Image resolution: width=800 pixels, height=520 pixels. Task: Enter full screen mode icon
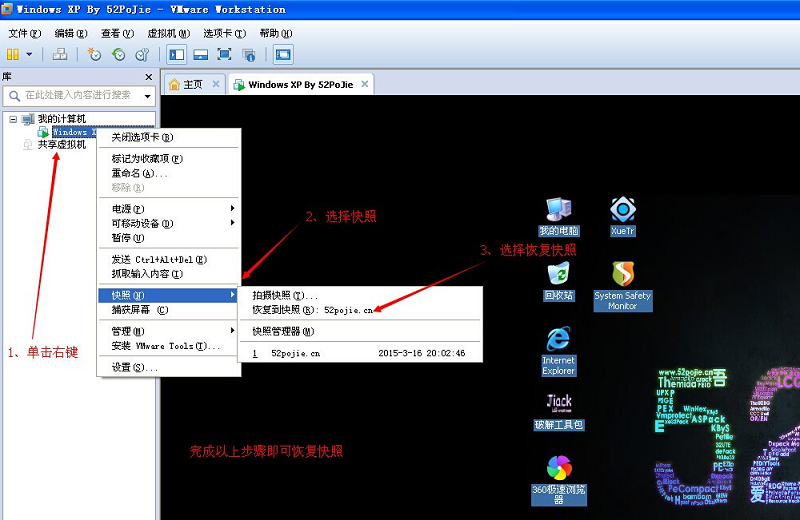tap(224, 55)
